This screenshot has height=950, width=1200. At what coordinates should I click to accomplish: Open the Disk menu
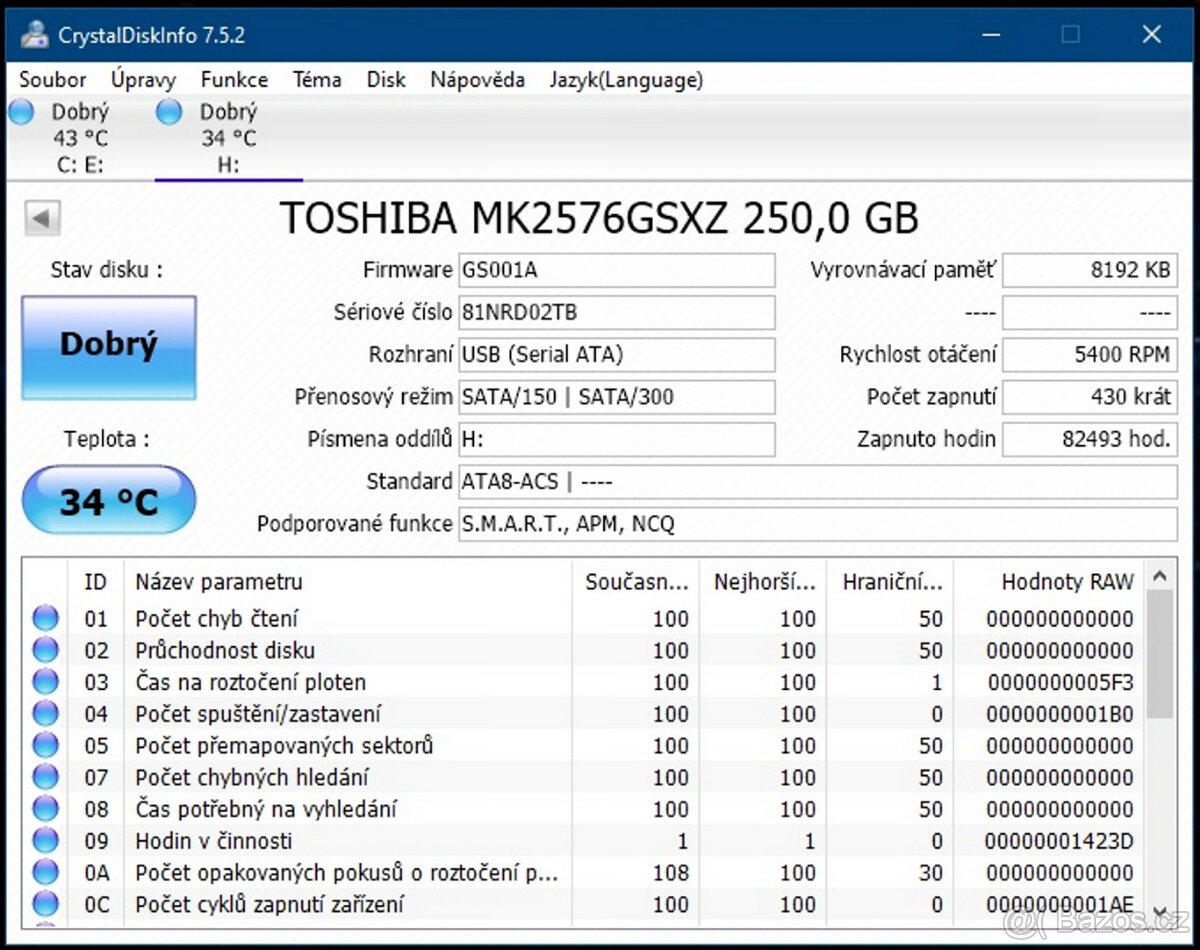[x=386, y=80]
